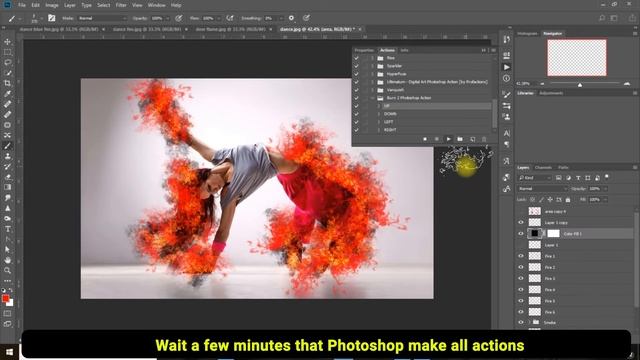Hide the Fire 2 layer
The image size is (640, 360).
click(521, 267)
